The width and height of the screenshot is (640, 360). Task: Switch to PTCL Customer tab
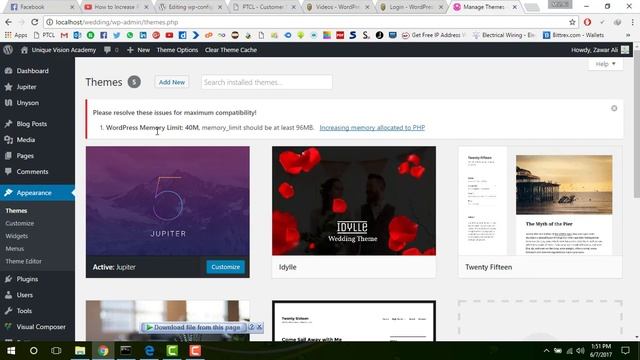click(264, 7)
